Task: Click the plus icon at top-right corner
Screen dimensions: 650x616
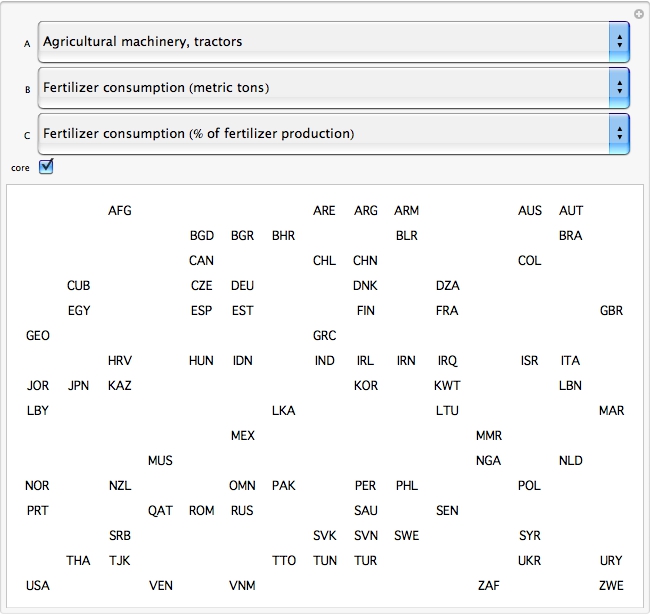Action: point(639,14)
